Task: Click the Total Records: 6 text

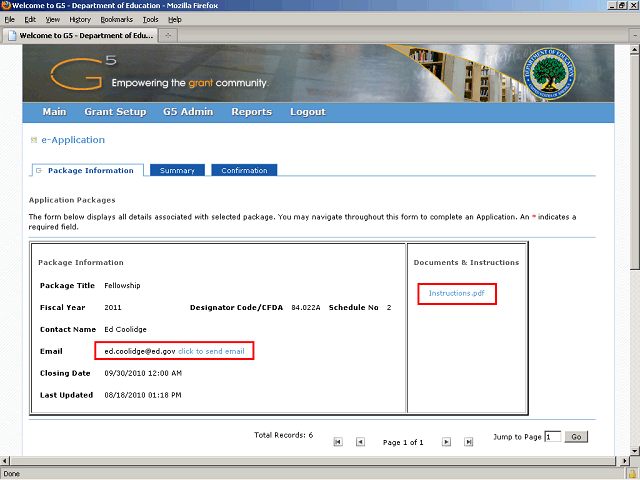Action: click(x=283, y=435)
